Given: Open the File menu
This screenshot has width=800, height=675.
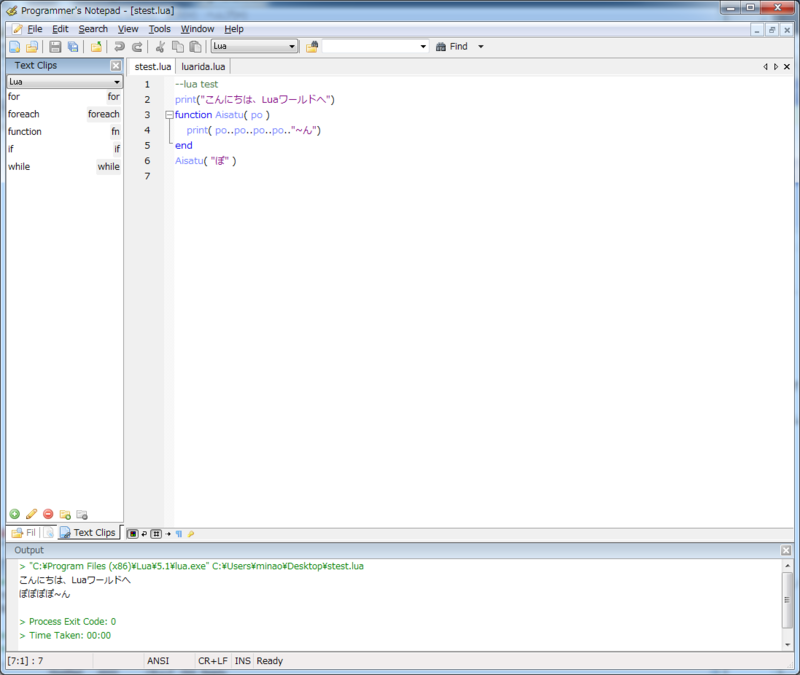Looking at the screenshot, I should point(35,29).
